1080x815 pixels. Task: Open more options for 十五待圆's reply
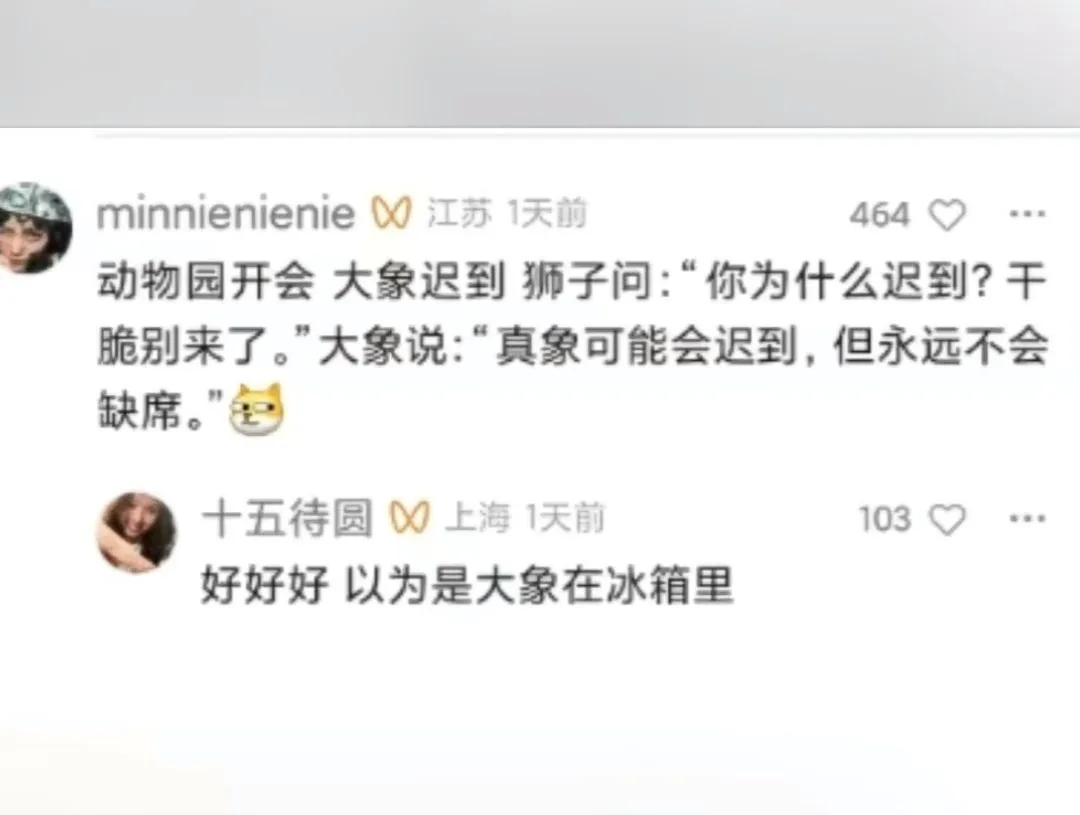[1027, 518]
